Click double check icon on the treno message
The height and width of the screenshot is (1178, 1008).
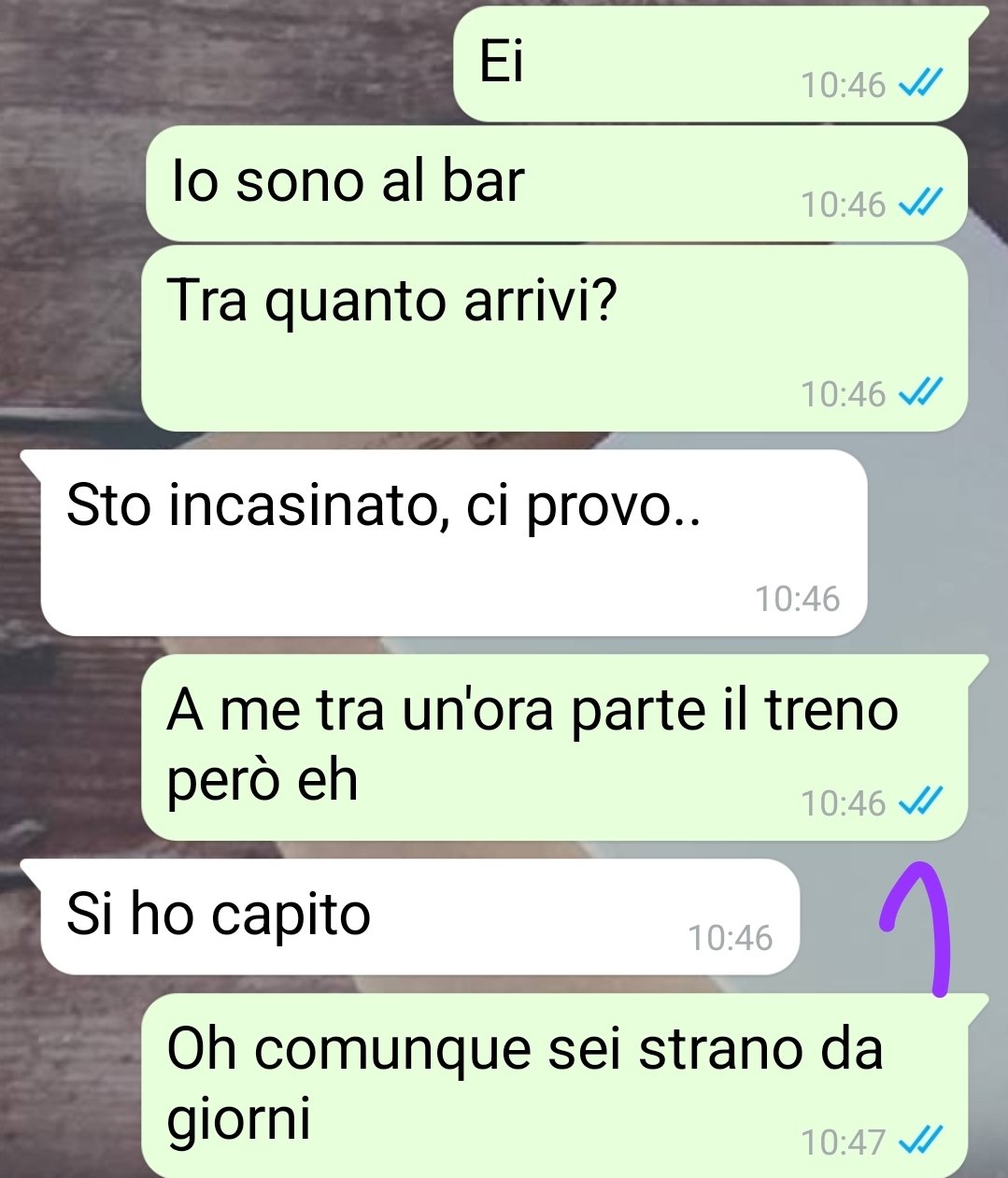tap(920, 802)
